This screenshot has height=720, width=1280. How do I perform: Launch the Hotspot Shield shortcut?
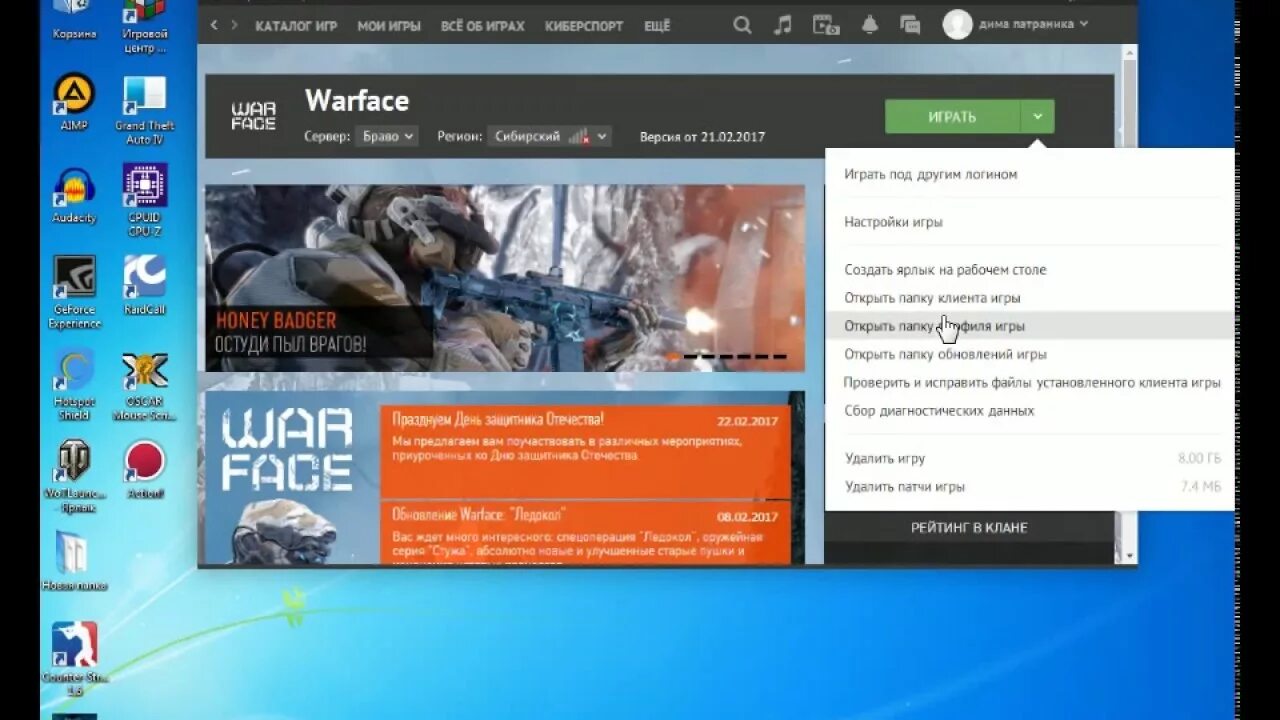74,384
